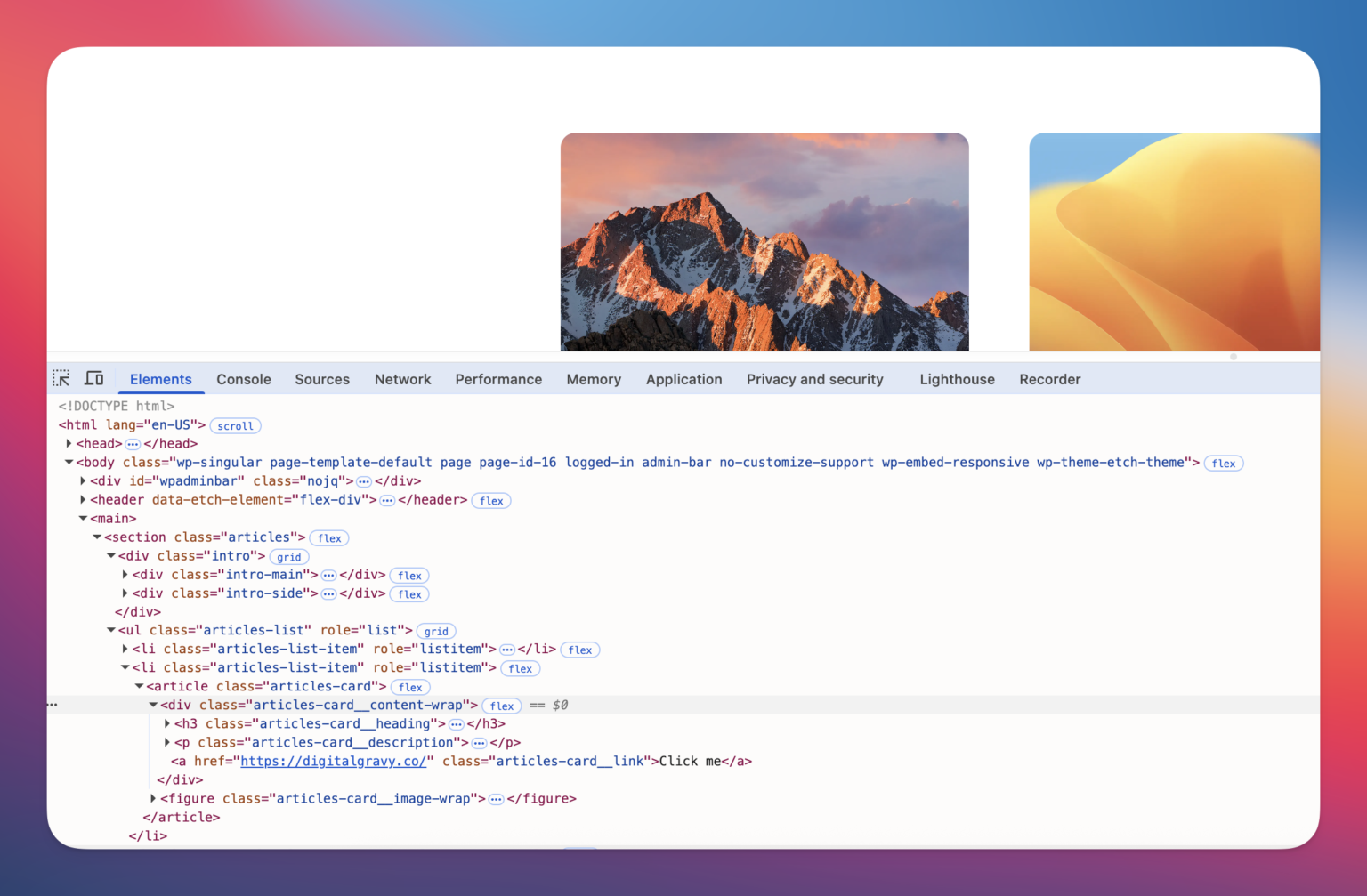Image resolution: width=1367 pixels, height=896 pixels.
Task: Open the three-dot row actions menu
Action: pos(53,705)
